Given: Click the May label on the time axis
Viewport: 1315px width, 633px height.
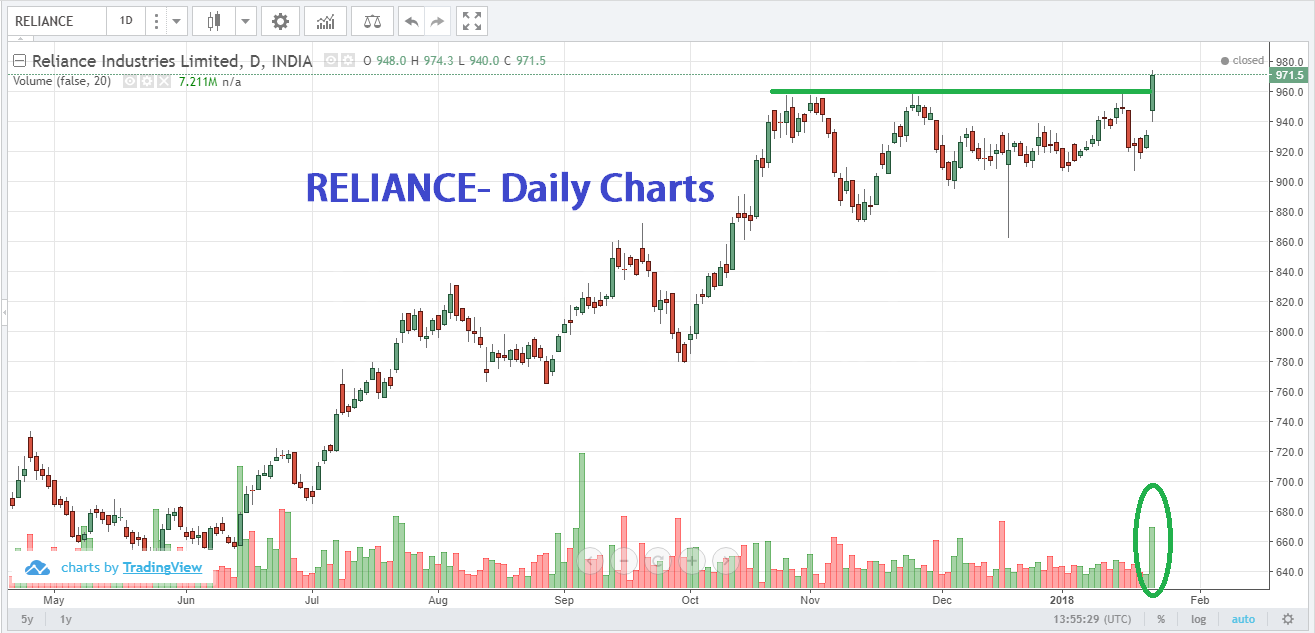Looking at the screenshot, I should pyautogui.click(x=54, y=600).
